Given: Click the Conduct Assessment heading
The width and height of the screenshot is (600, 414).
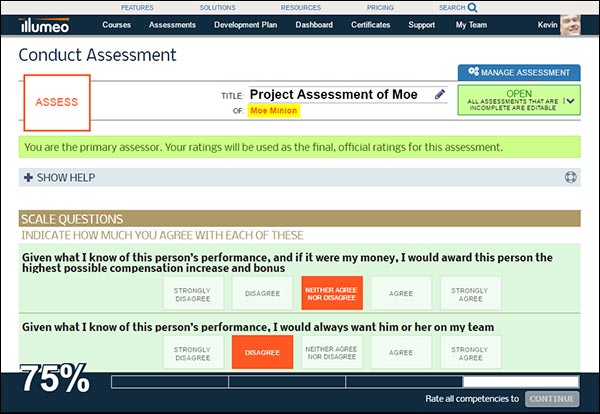Looking at the screenshot, I should click(x=97, y=55).
